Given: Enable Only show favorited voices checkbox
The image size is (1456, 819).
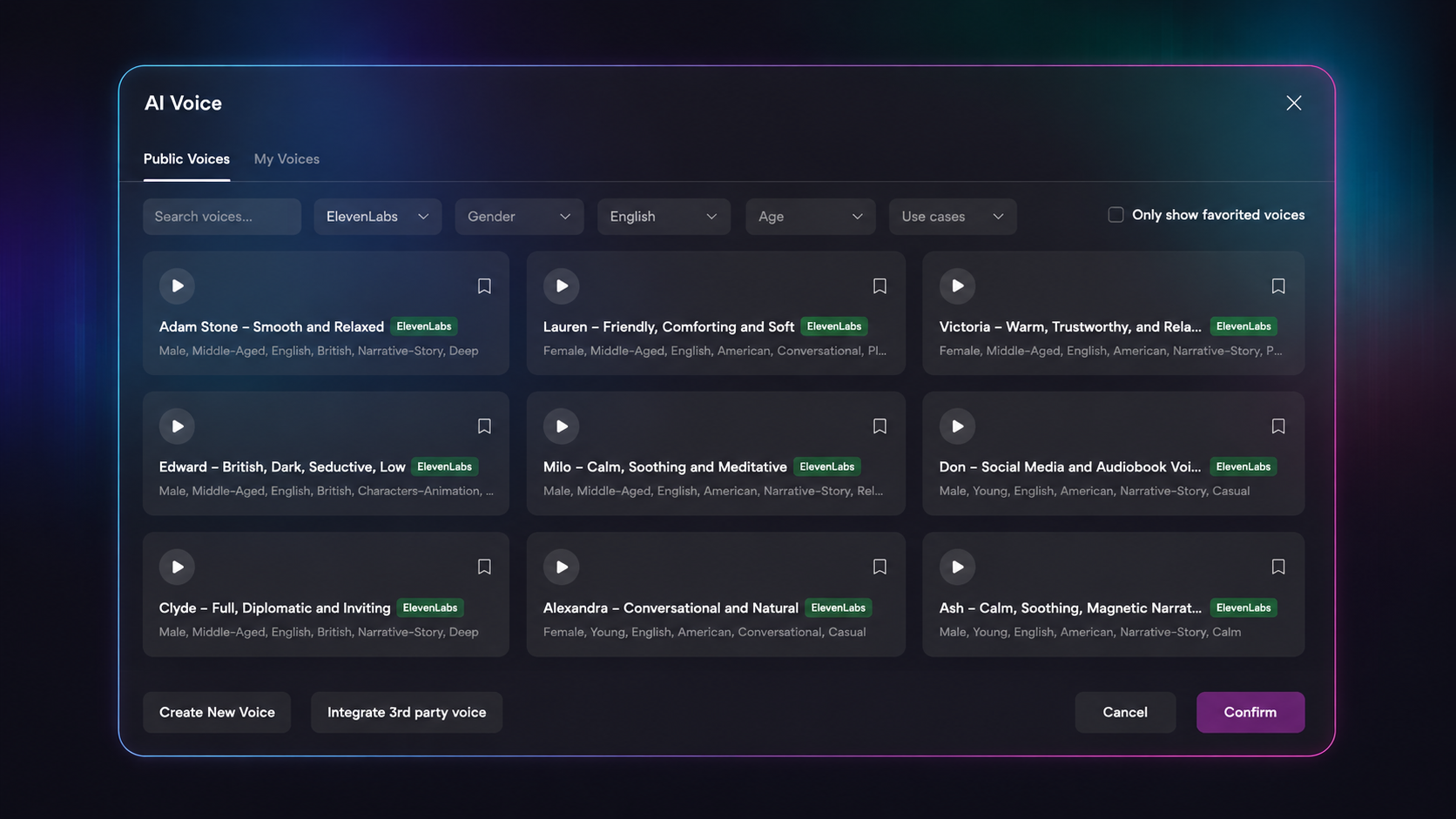Looking at the screenshot, I should 1116,215.
